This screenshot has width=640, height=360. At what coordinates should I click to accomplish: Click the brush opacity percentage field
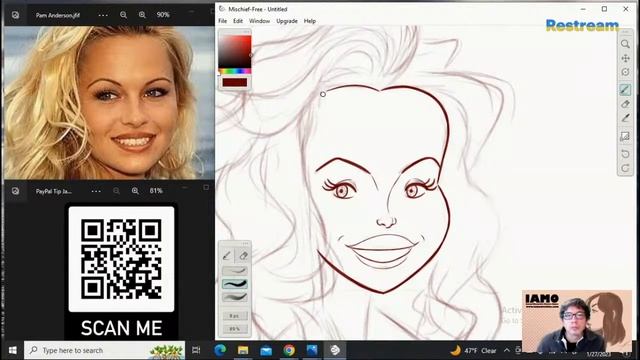pyautogui.click(x=235, y=329)
